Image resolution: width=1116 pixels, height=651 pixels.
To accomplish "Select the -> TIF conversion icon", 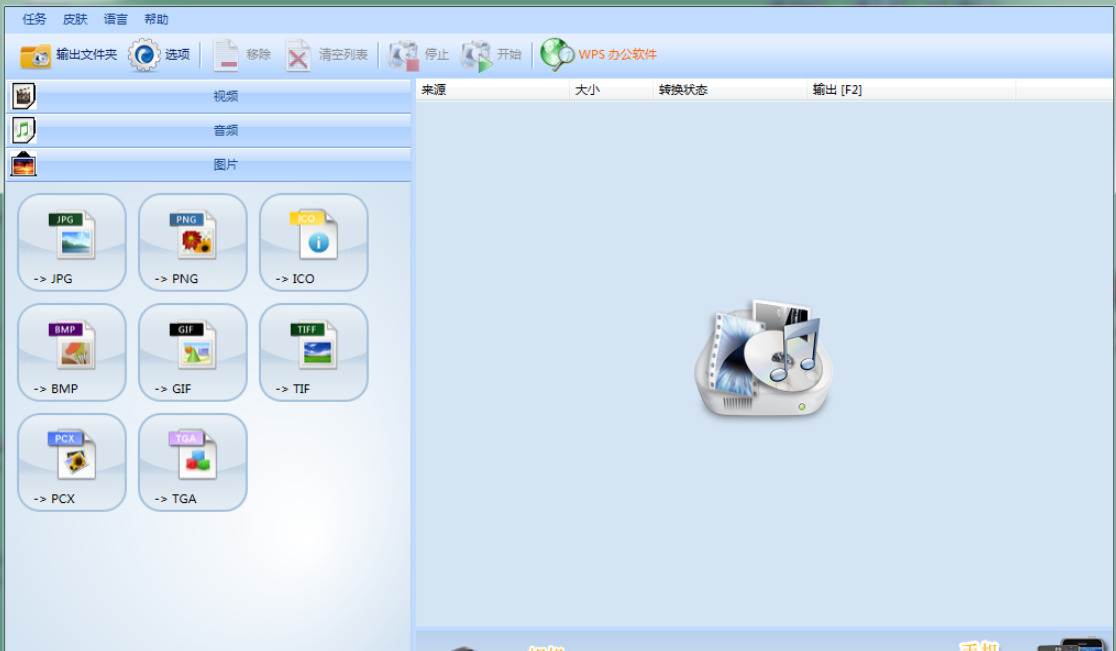I will 314,352.
